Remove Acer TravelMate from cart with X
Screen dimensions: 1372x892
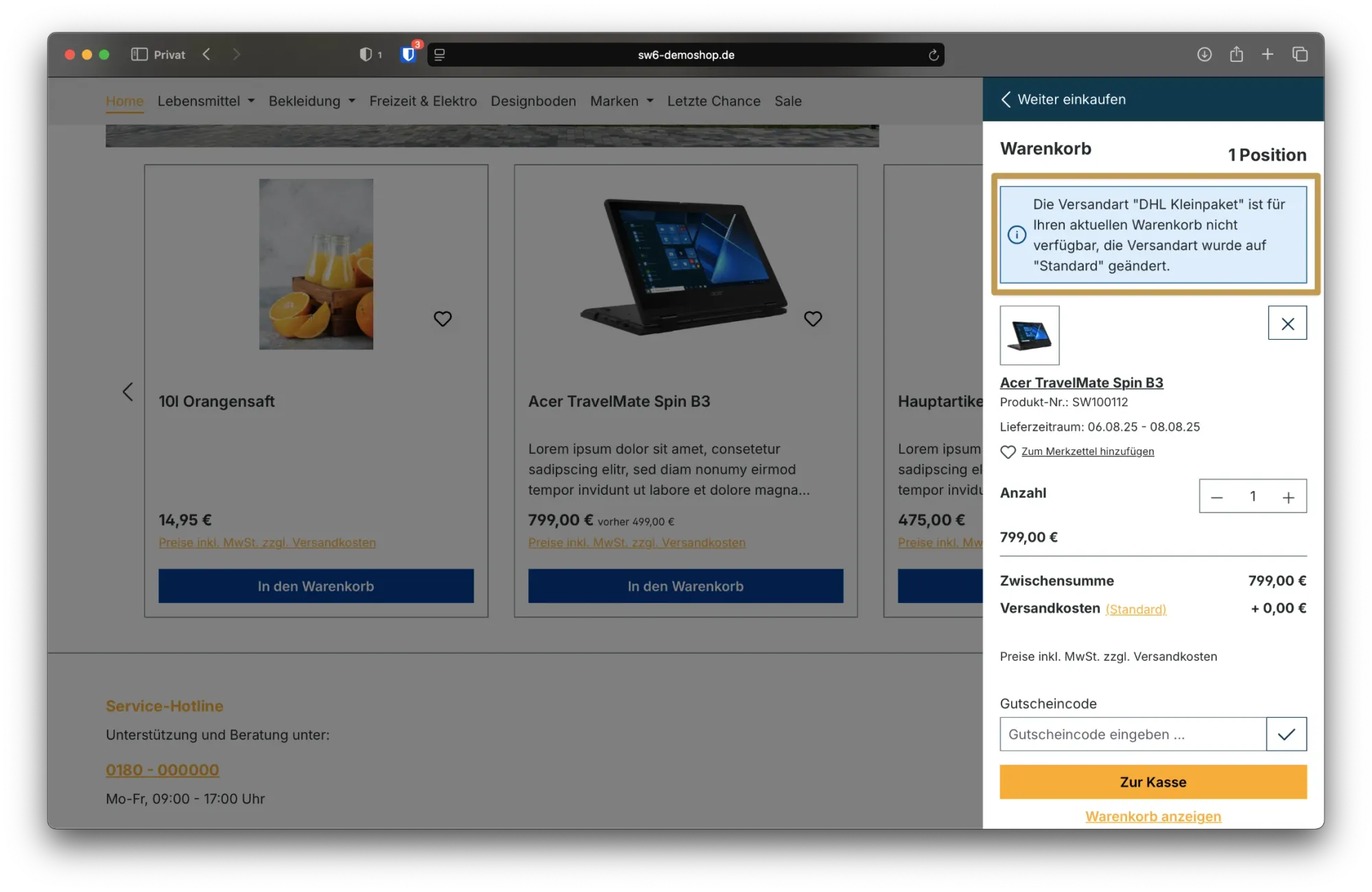click(1287, 323)
